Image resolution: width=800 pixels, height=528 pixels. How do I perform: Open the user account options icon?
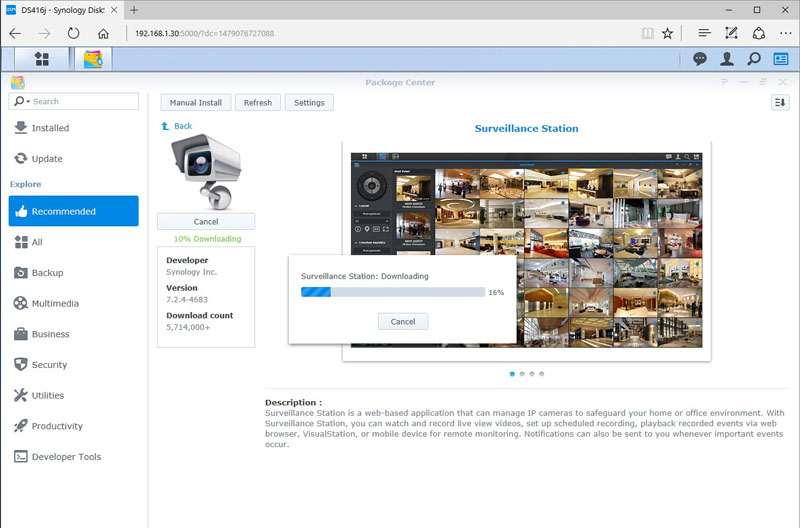727,59
